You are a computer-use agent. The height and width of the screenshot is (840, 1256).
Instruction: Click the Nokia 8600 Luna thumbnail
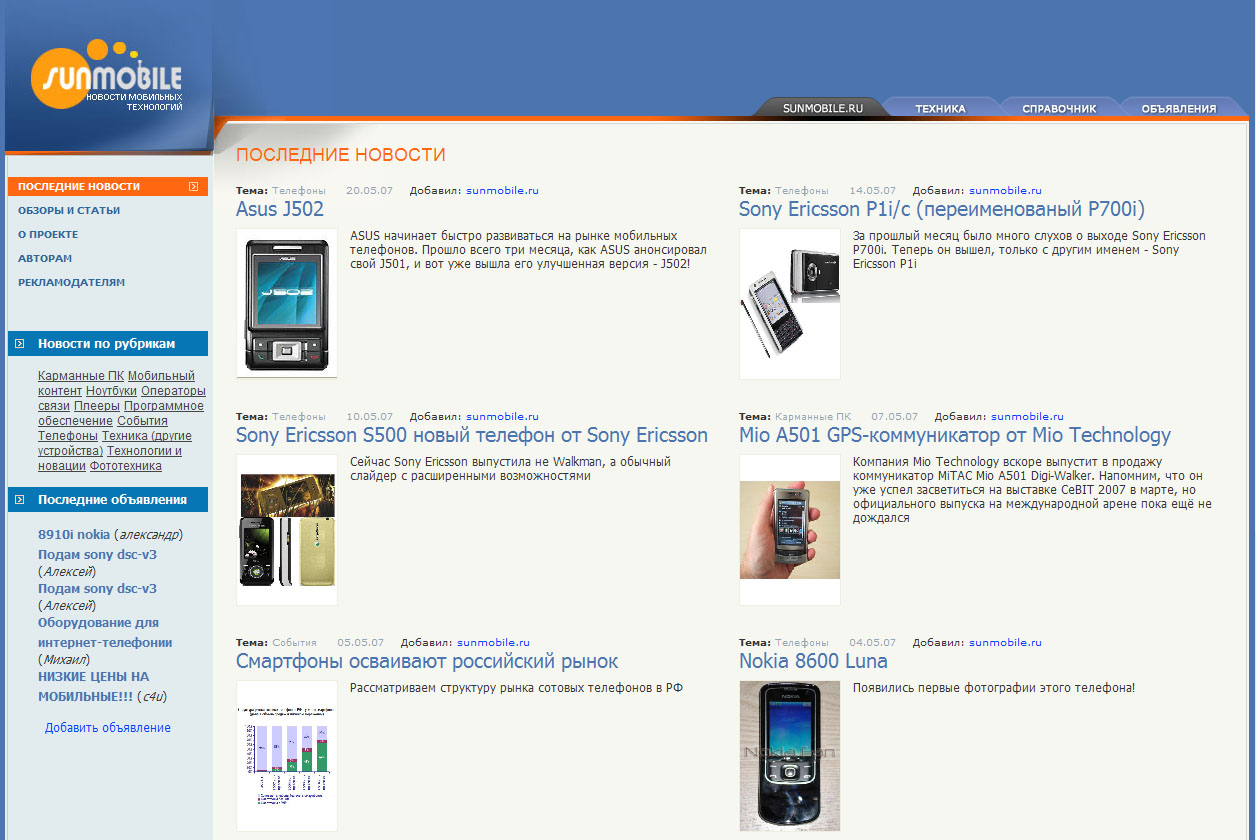[790, 756]
